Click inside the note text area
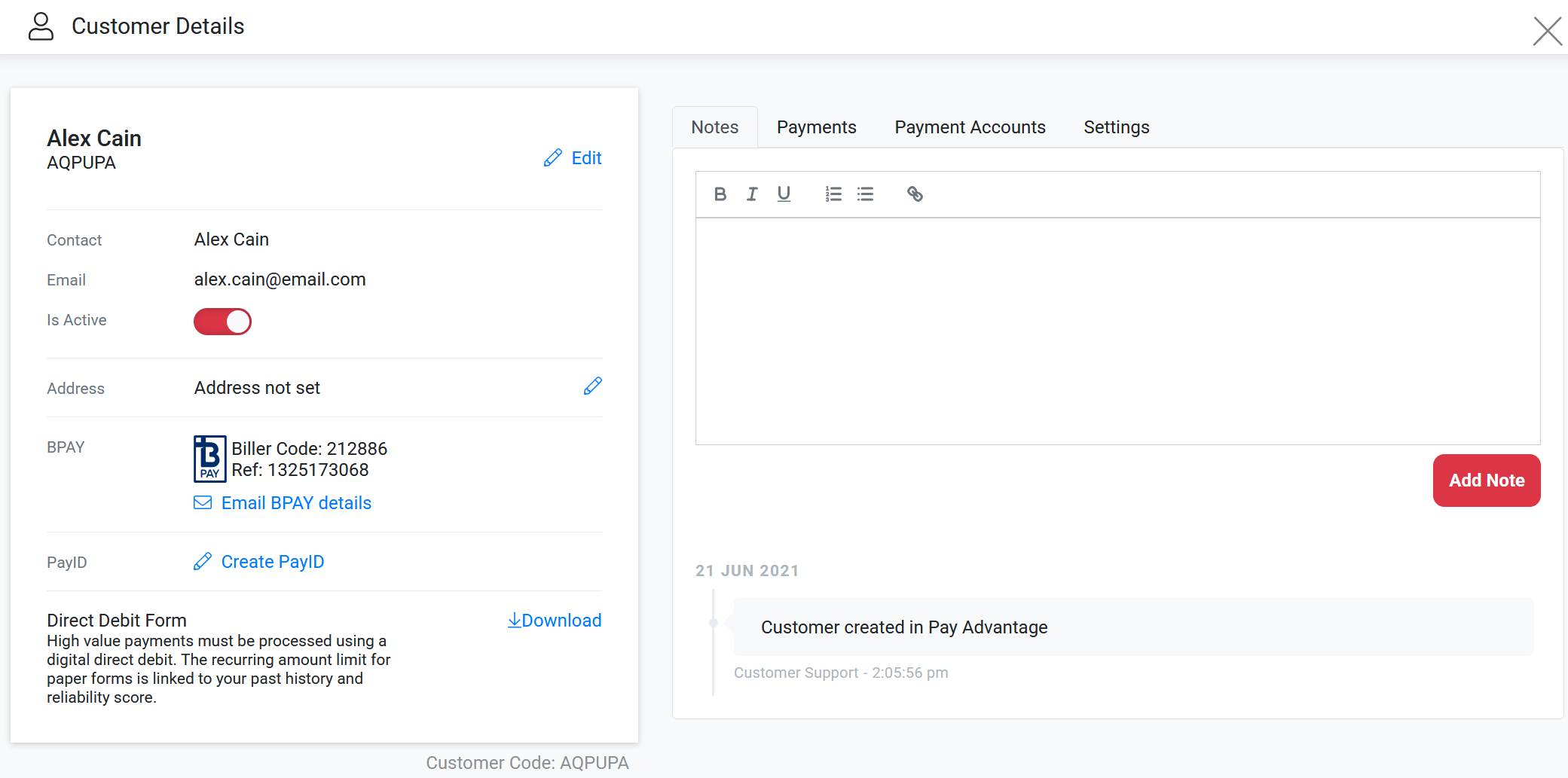 (x=1117, y=331)
